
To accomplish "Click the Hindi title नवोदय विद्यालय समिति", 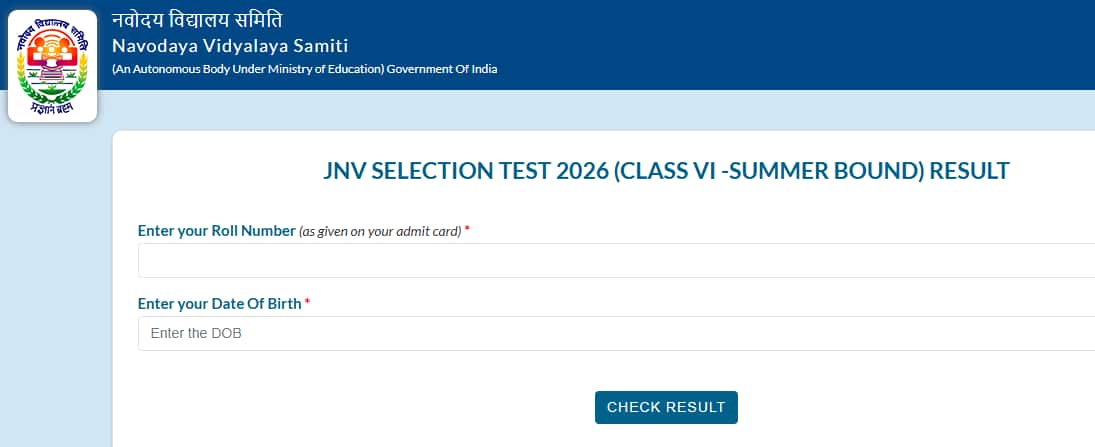I will [196, 20].
